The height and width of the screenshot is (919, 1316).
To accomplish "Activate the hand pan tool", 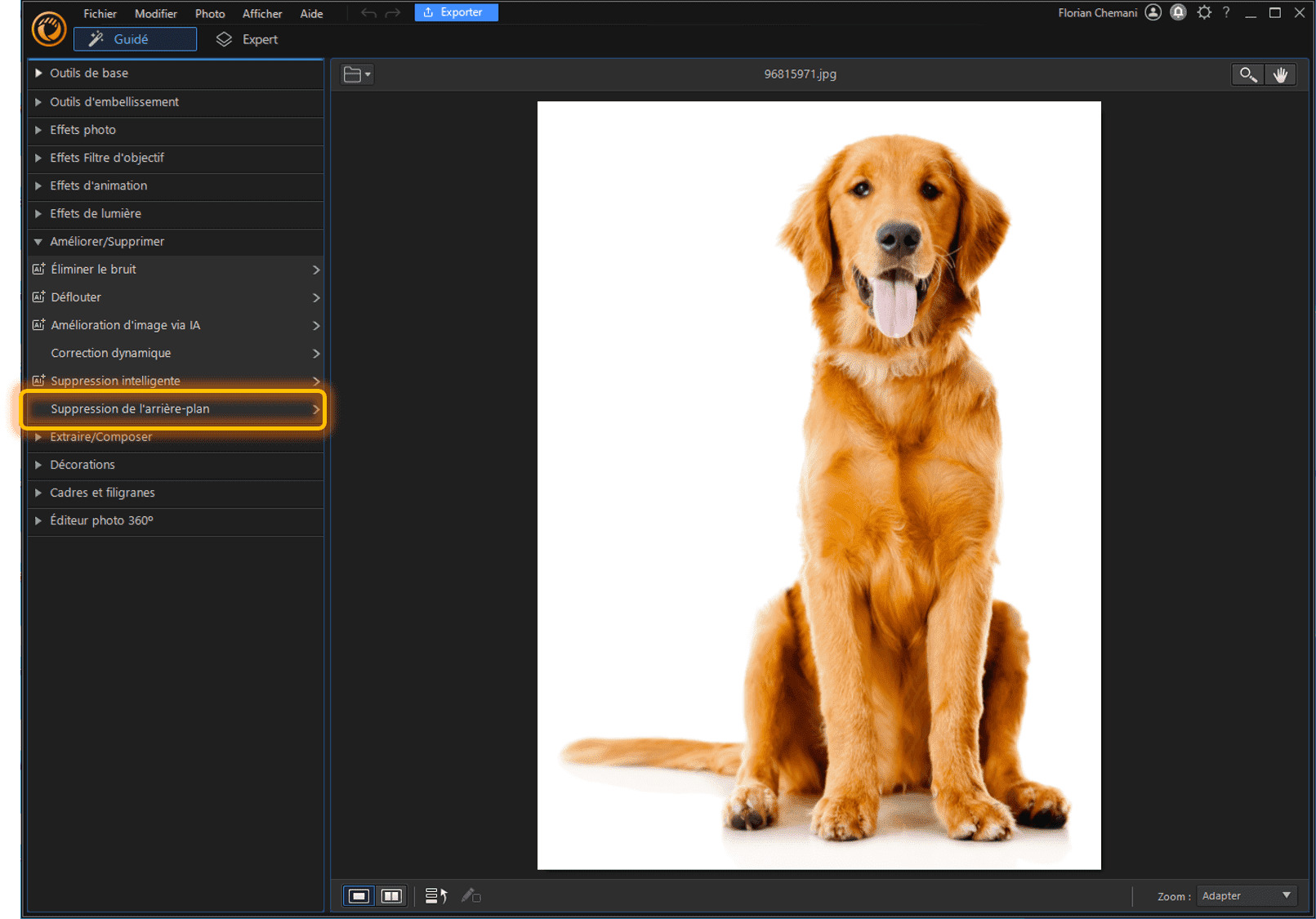I will click(x=1280, y=74).
